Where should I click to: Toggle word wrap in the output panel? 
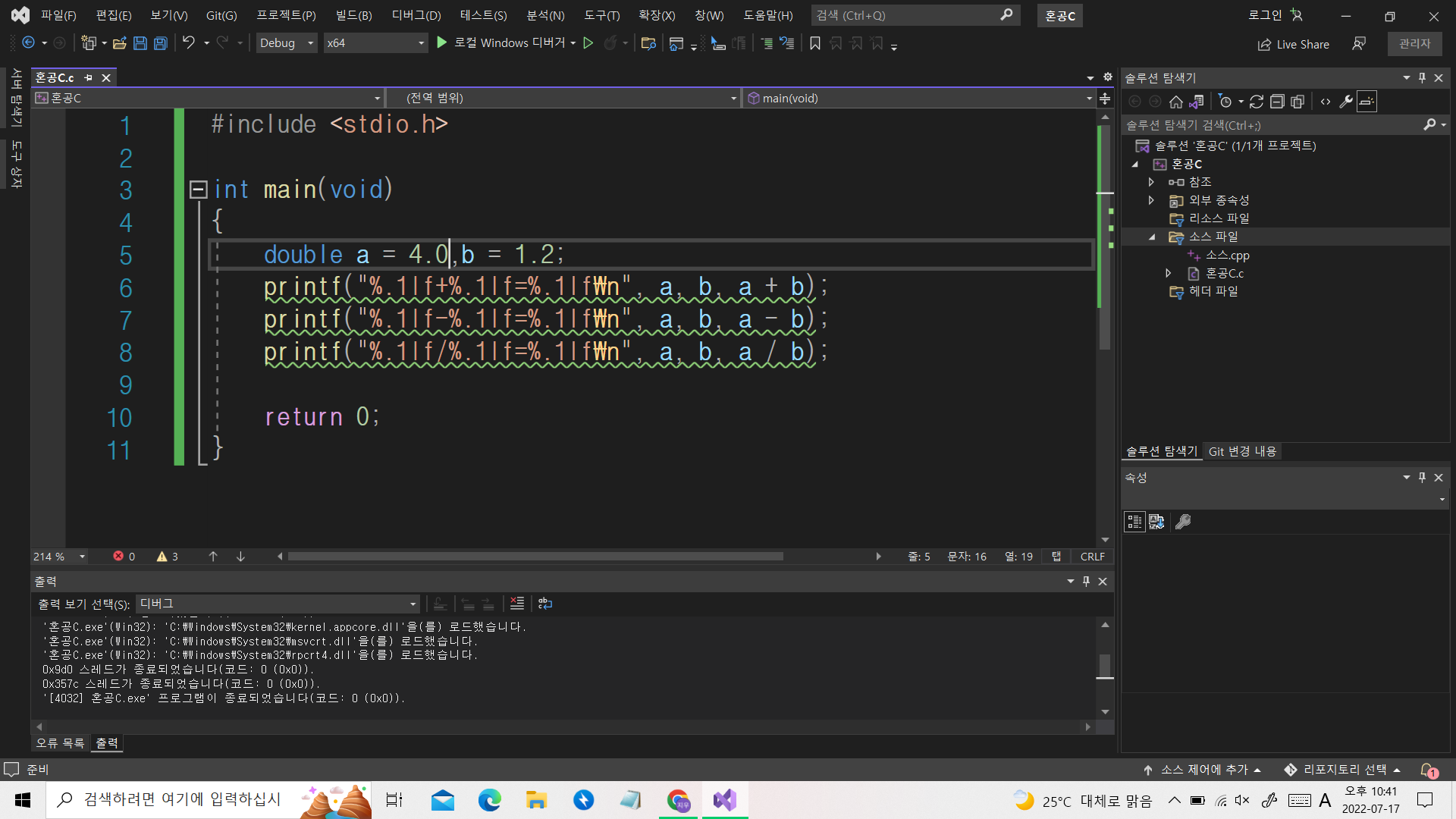545,604
